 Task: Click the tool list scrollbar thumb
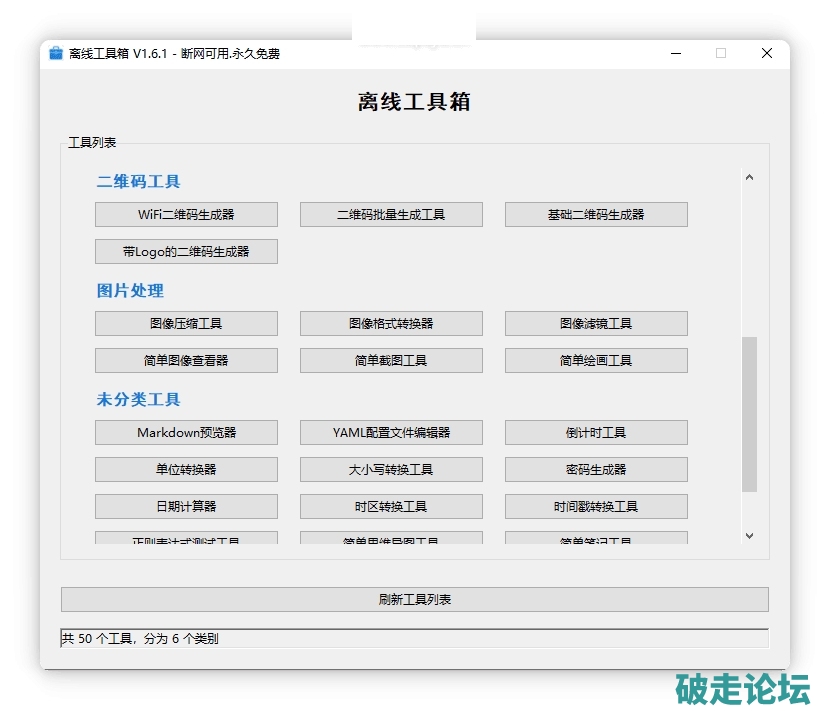tap(749, 414)
